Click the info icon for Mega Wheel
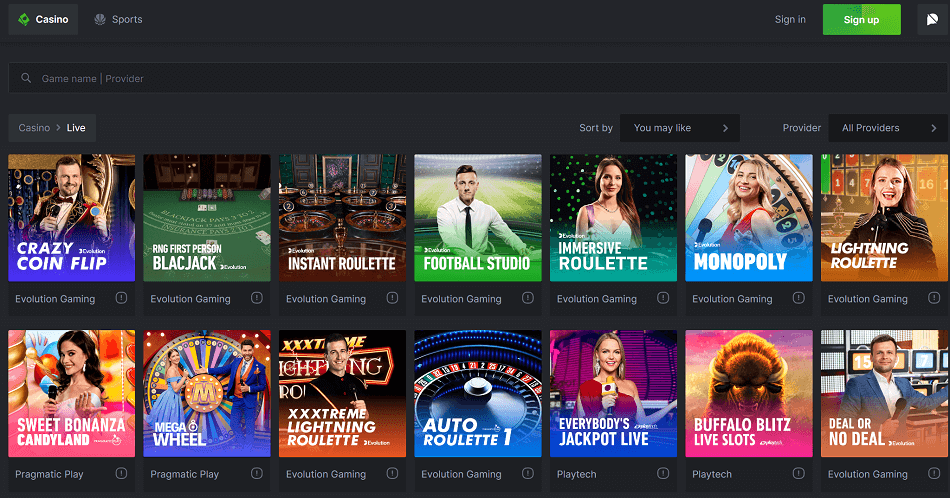Image resolution: width=950 pixels, height=498 pixels. [257, 473]
